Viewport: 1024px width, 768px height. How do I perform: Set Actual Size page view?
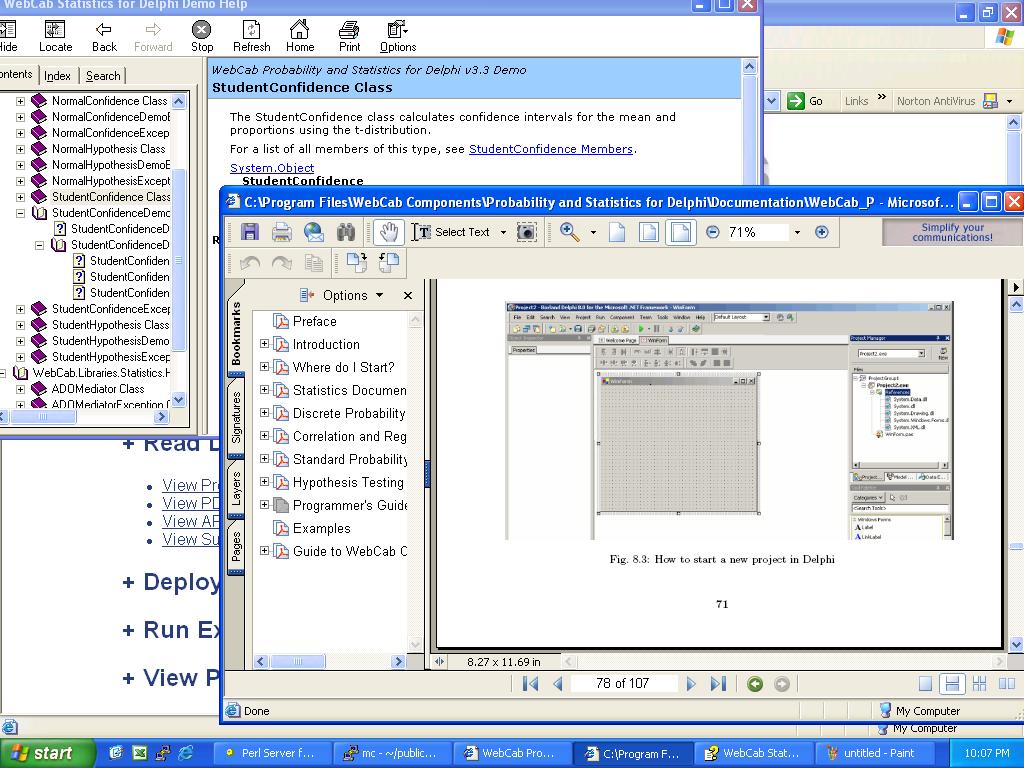(x=617, y=232)
